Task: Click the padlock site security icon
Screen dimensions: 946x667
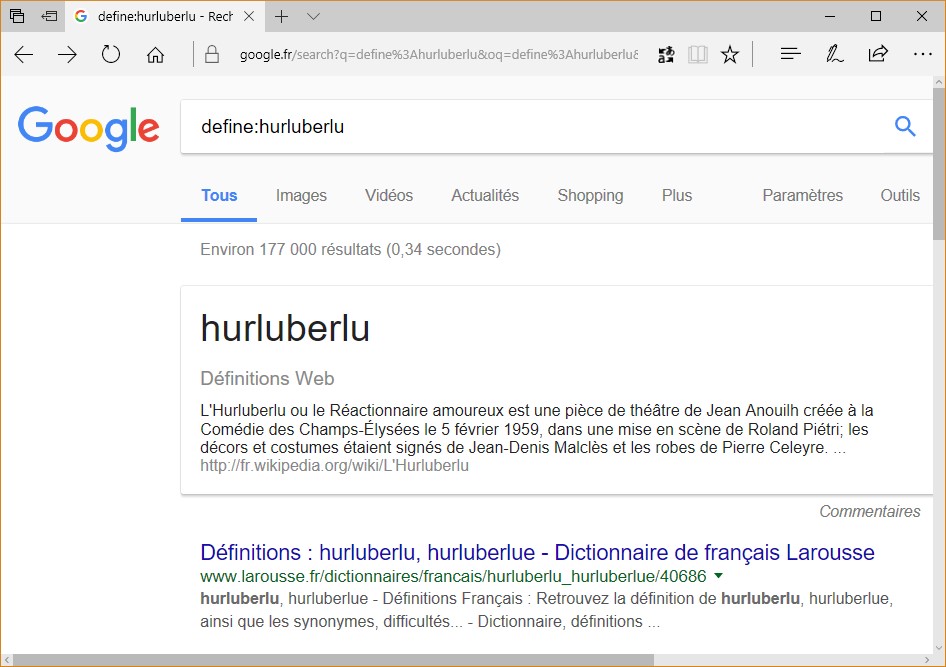Action: (212, 54)
